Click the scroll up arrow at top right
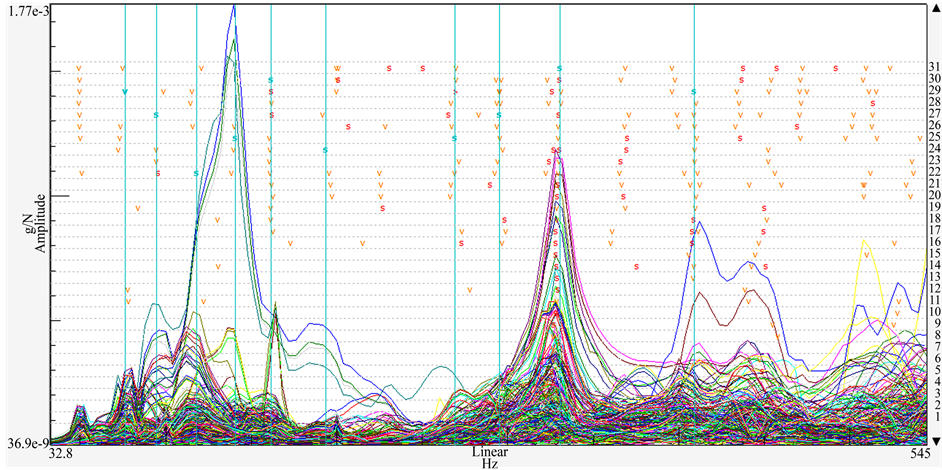Viewport: 942px width, 470px height. point(934,7)
